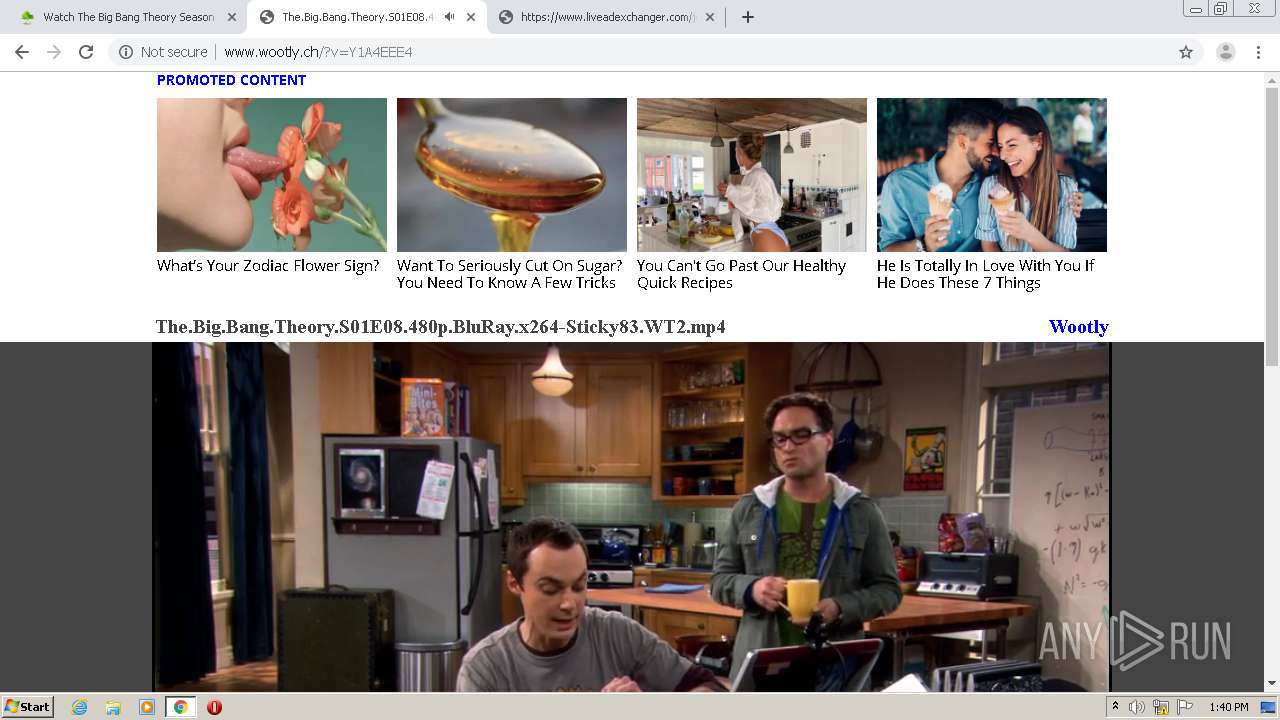Viewport: 1280px width, 720px height.
Task: Open the red Opera taskbar icon
Action: point(214,707)
